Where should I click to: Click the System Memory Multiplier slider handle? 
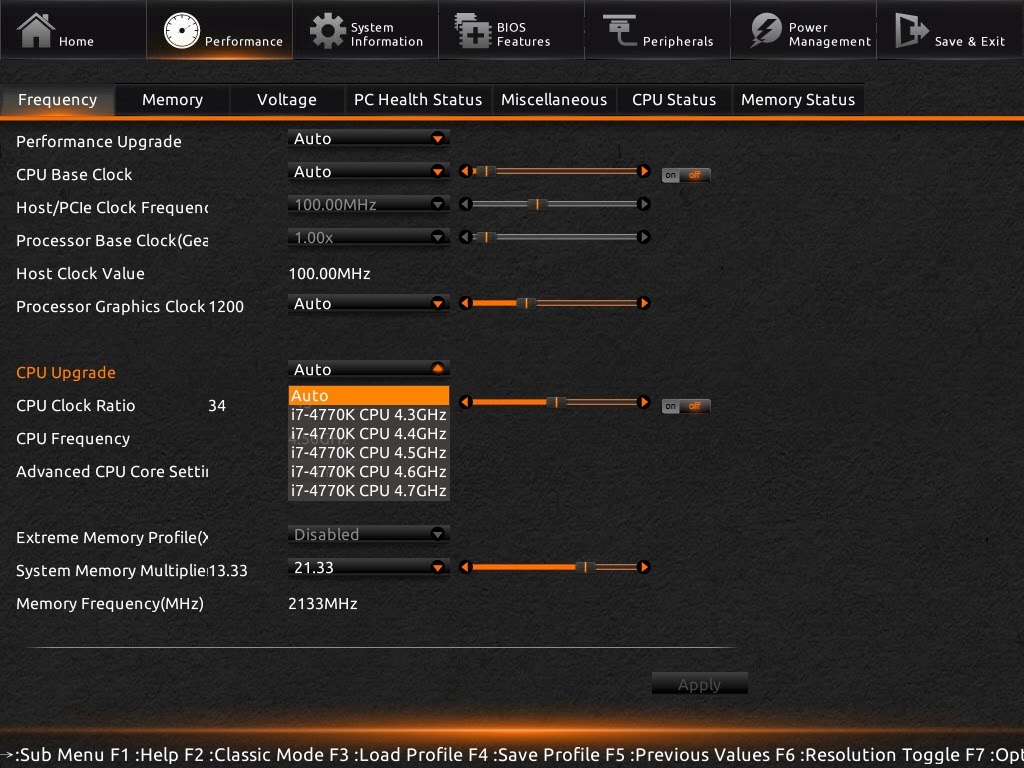pyautogui.click(x=585, y=567)
